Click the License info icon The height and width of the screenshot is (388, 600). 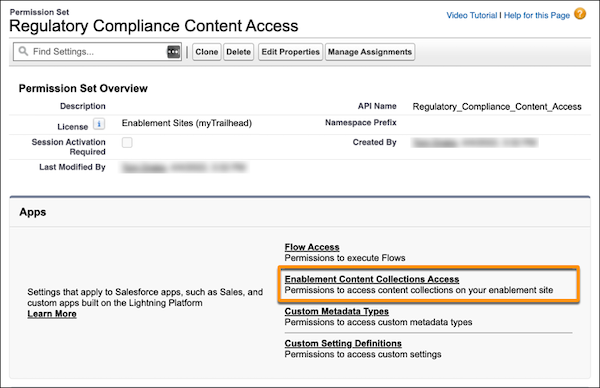click(x=99, y=124)
